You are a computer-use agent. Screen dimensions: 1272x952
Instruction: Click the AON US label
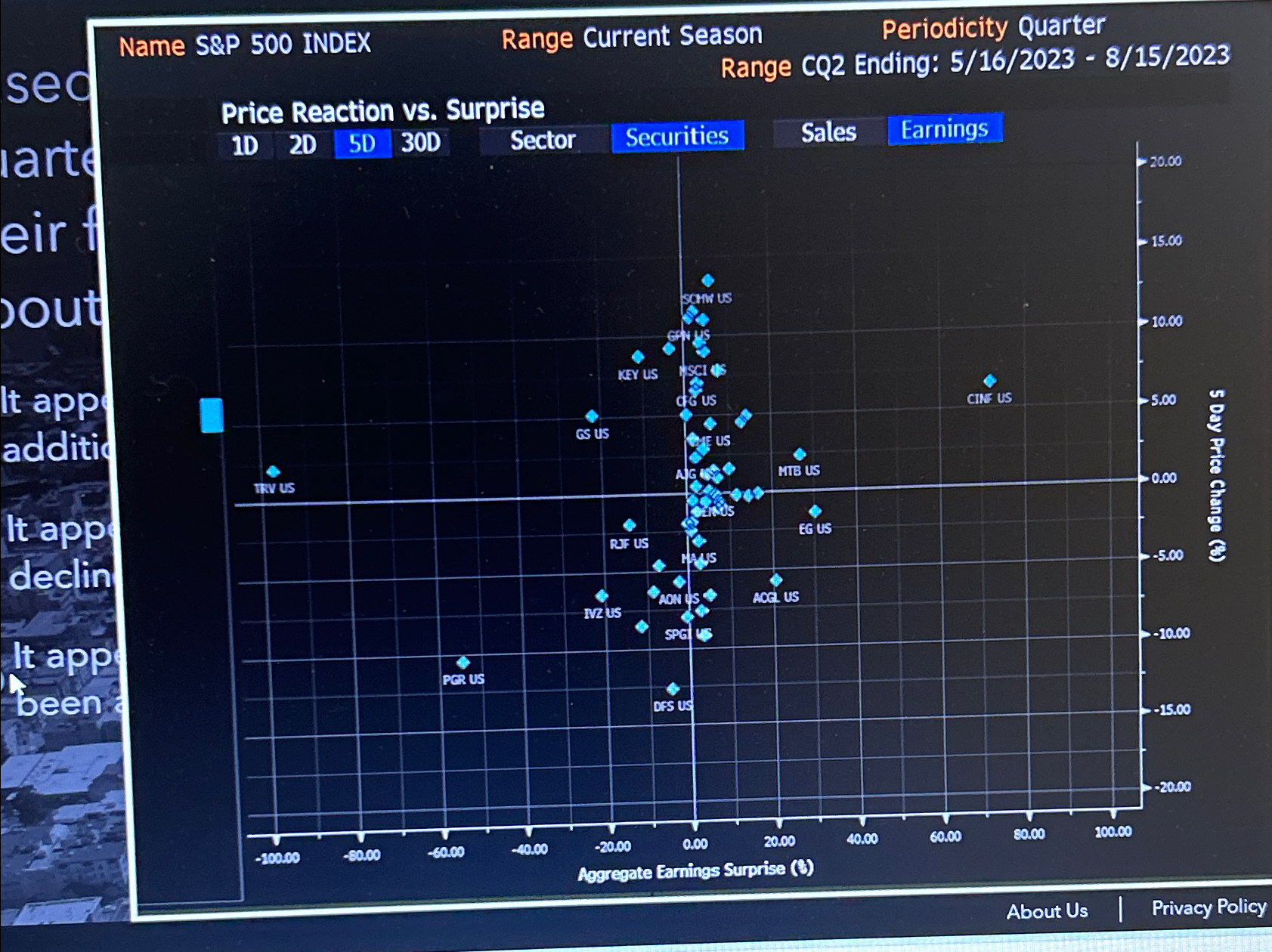coord(679,599)
